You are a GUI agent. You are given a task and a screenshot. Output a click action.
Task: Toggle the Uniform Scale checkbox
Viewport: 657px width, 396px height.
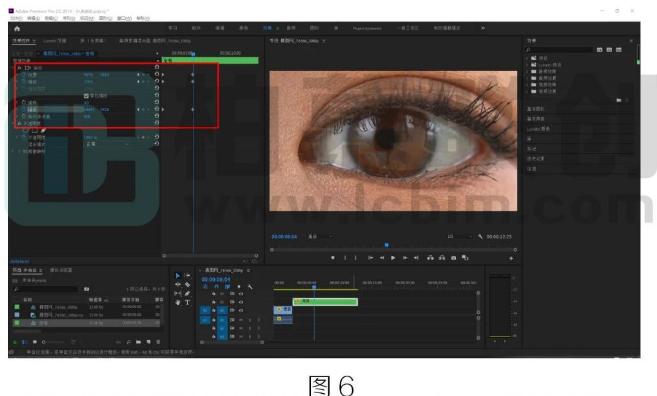pos(86,96)
